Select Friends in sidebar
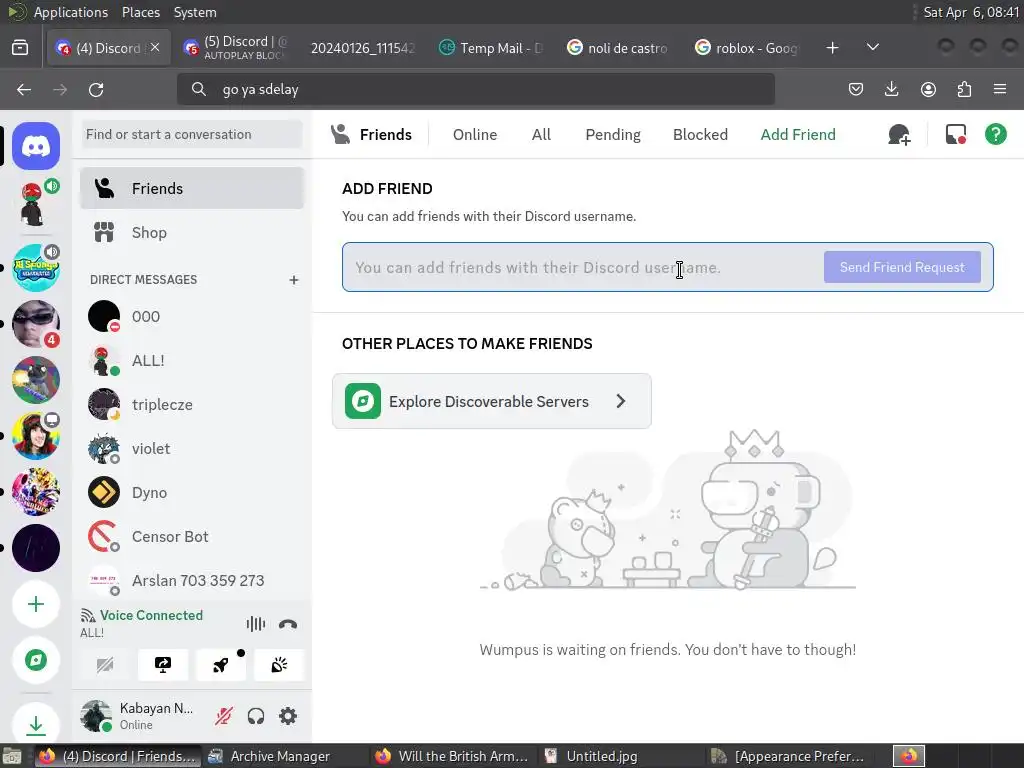This screenshot has width=1024, height=768. (192, 188)
